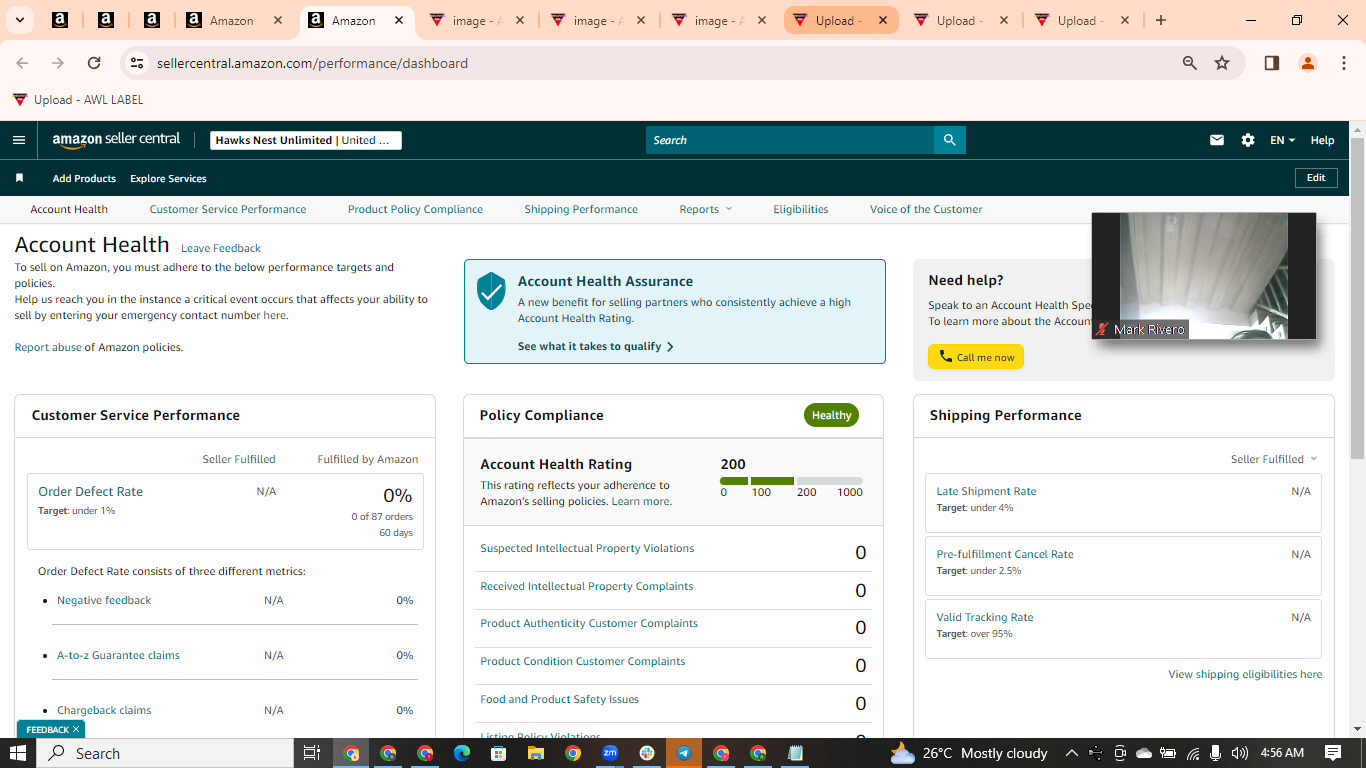The image size is (1366, 768).
Task: Open Telegram from the taskbar
Action: (x=684, y=753)
